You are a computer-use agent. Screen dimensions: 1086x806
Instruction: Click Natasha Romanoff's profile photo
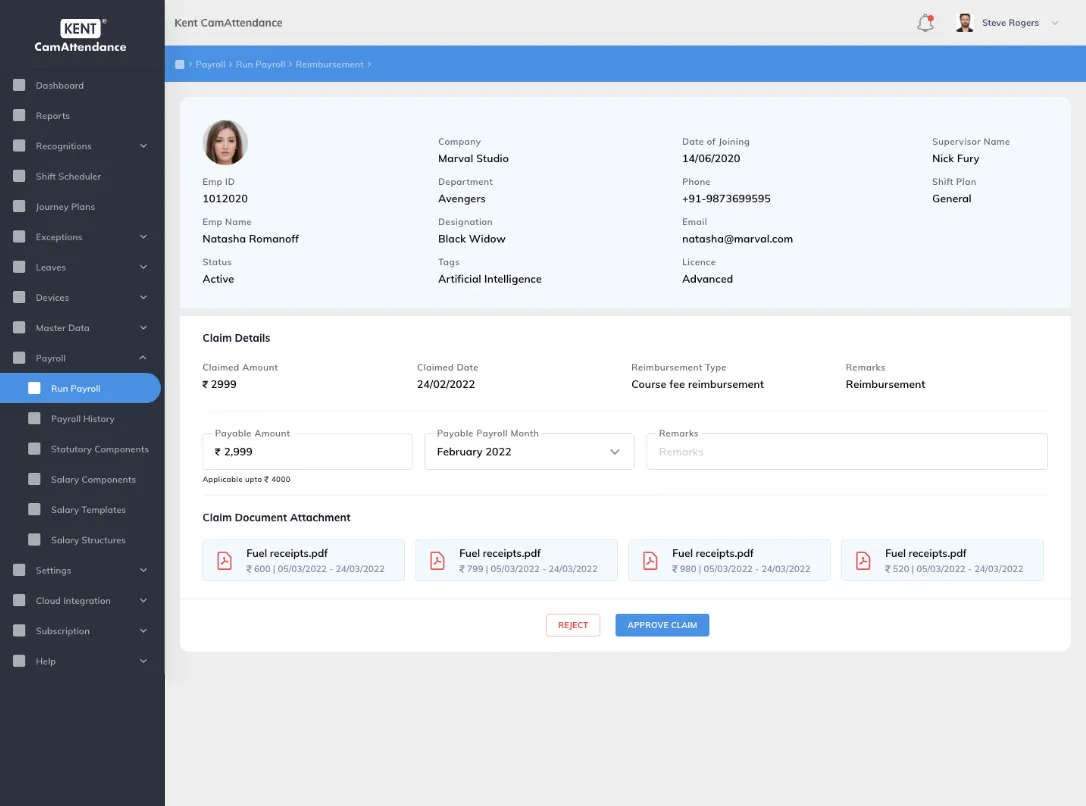(x=225, y=143)
